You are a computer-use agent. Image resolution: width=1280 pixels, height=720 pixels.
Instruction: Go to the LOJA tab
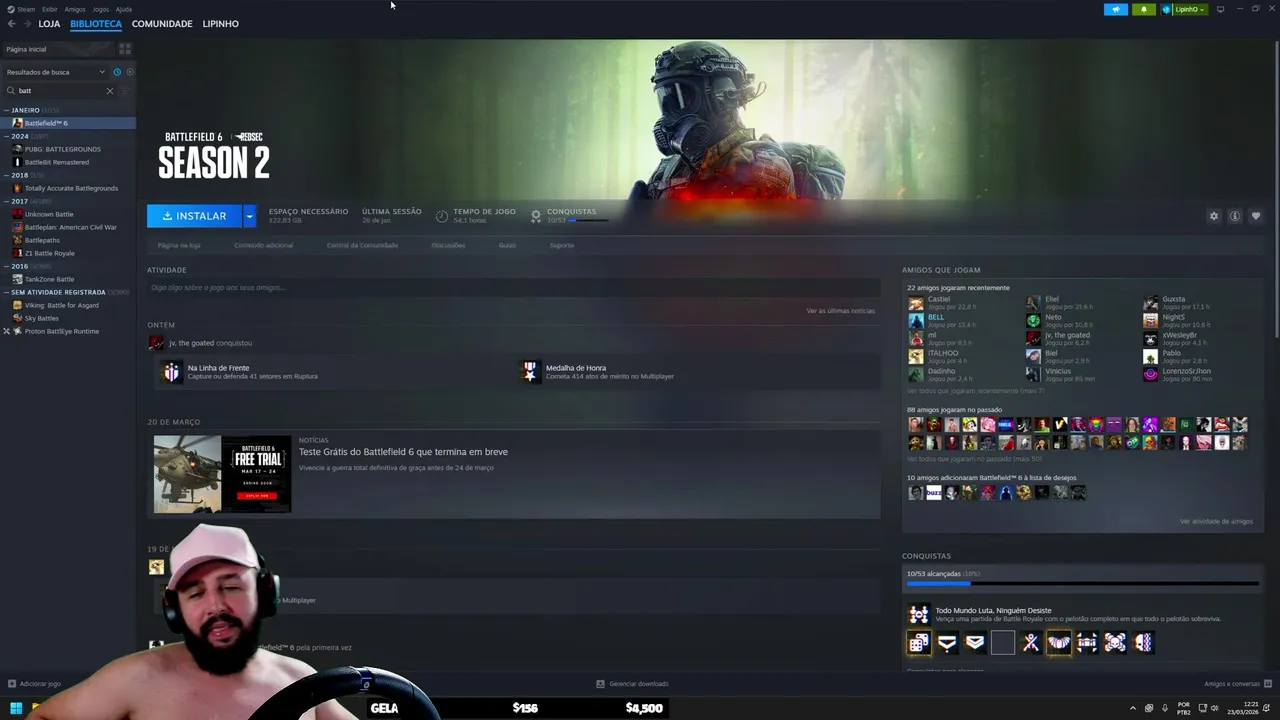coord(49,24)
